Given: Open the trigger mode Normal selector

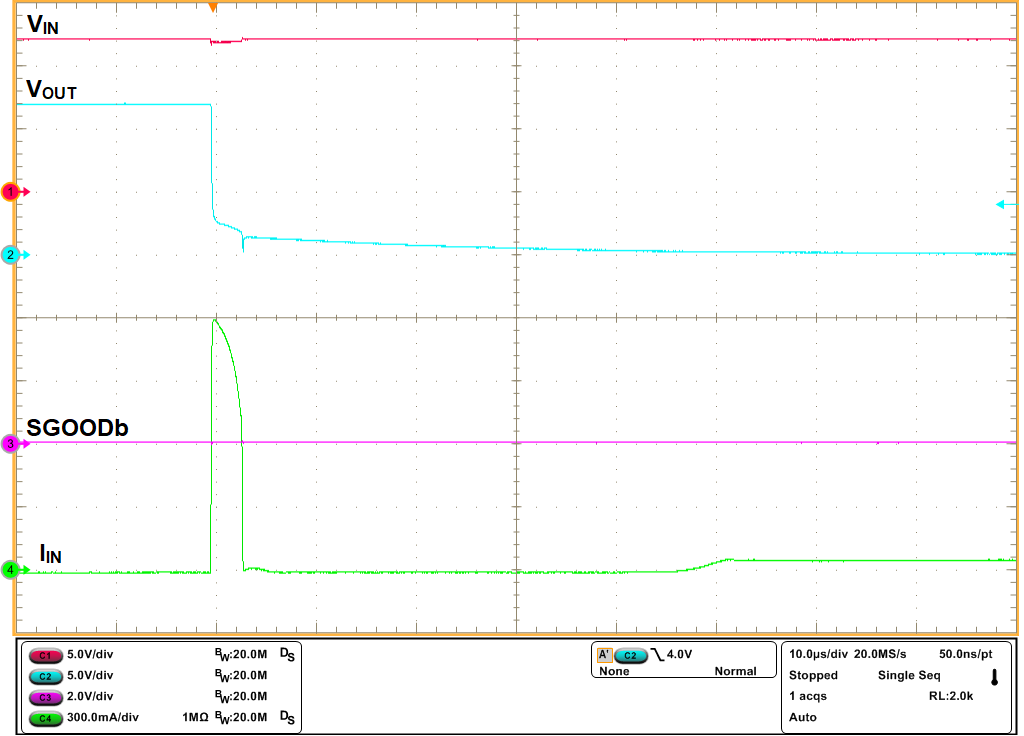Looking at the screenshot, I should pos(736,671).
